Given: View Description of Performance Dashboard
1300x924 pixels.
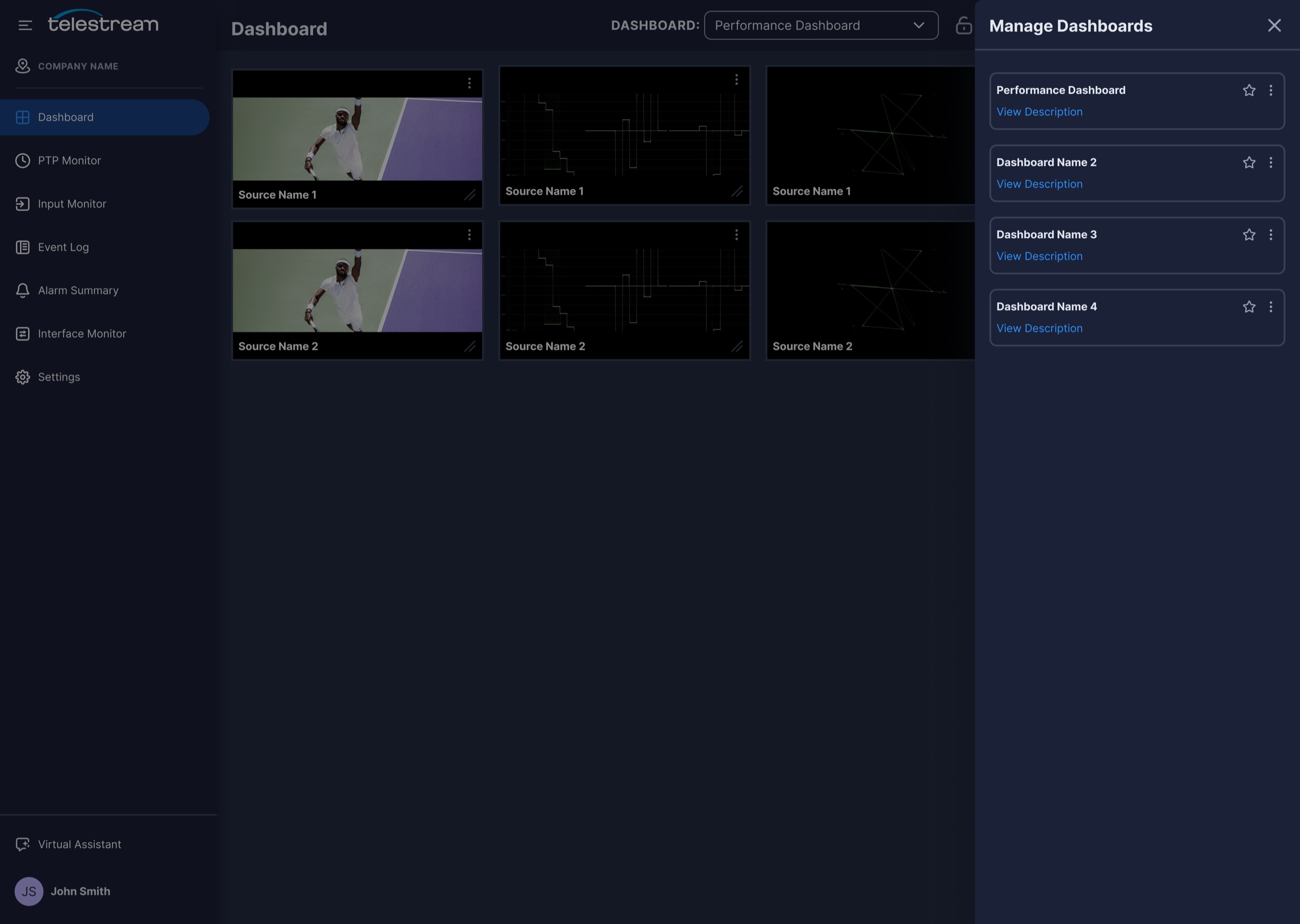Looking at the screenshot, I should click(x=1039, y=112).
